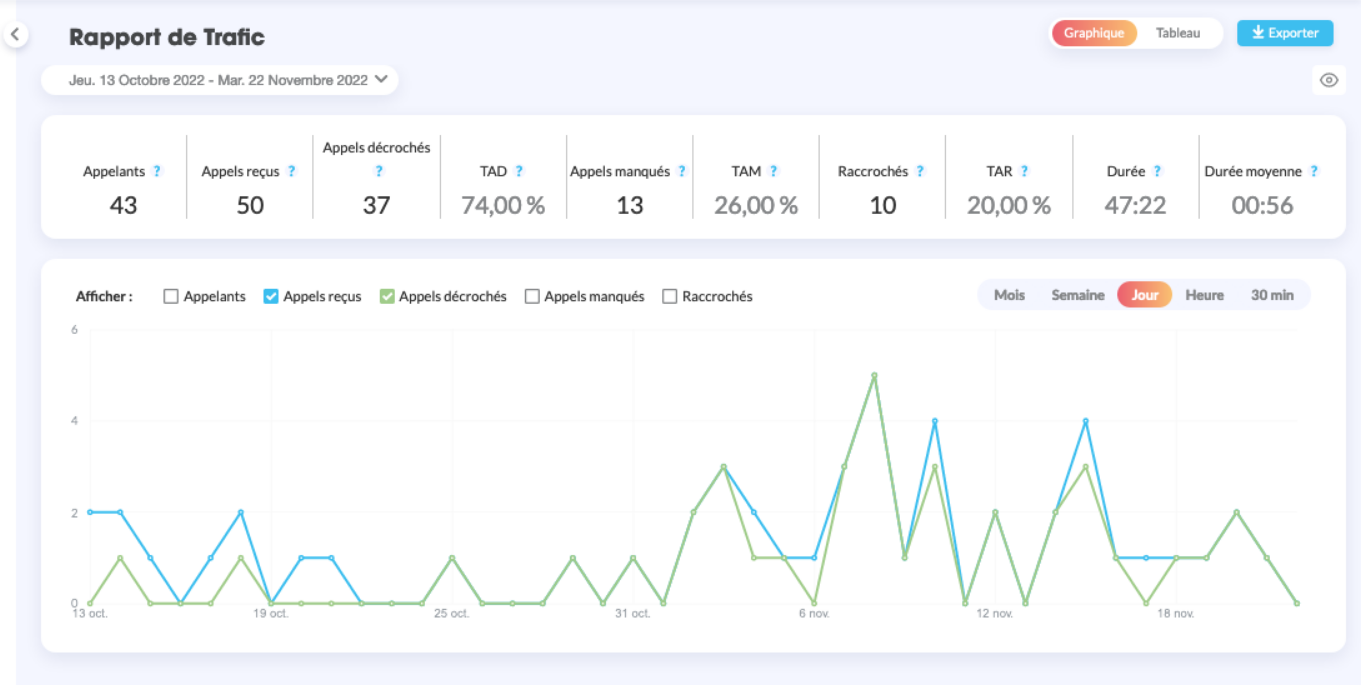Enable the Appelants checkbox
The height and width of the screenshot is (685, 1361).
(x=171, y=296)
